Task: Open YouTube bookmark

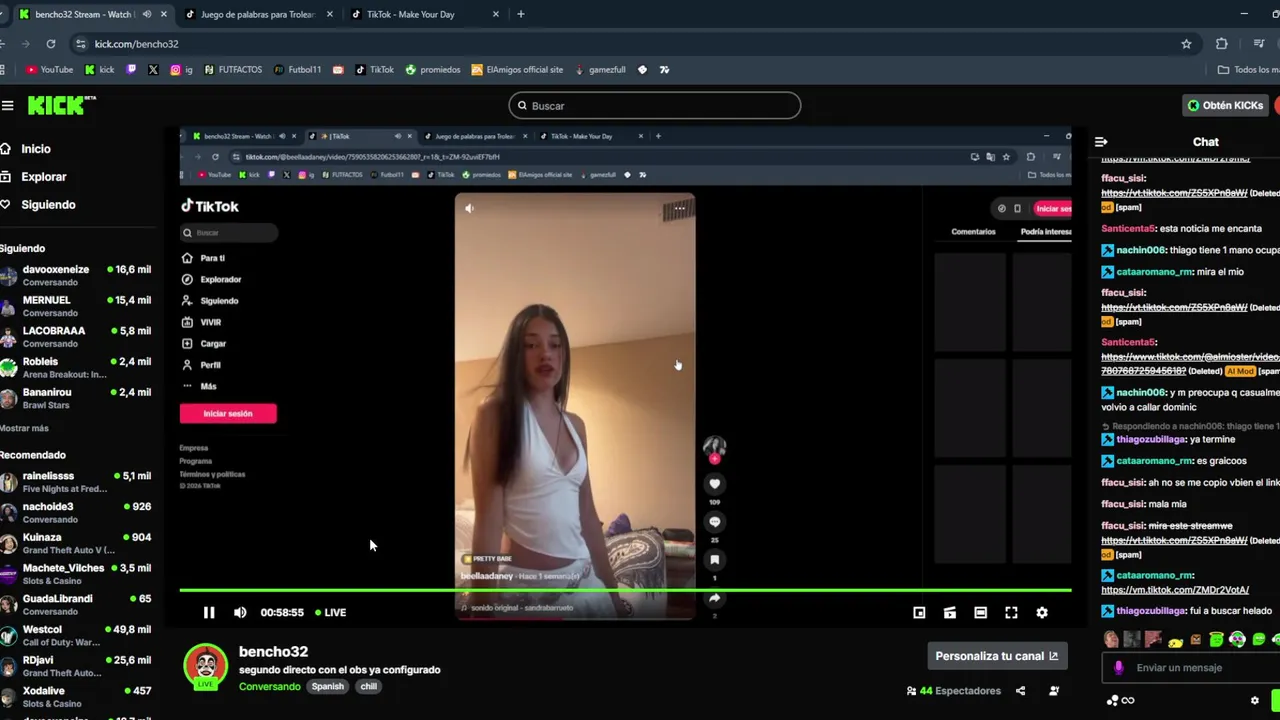Action: coord(49,70)
